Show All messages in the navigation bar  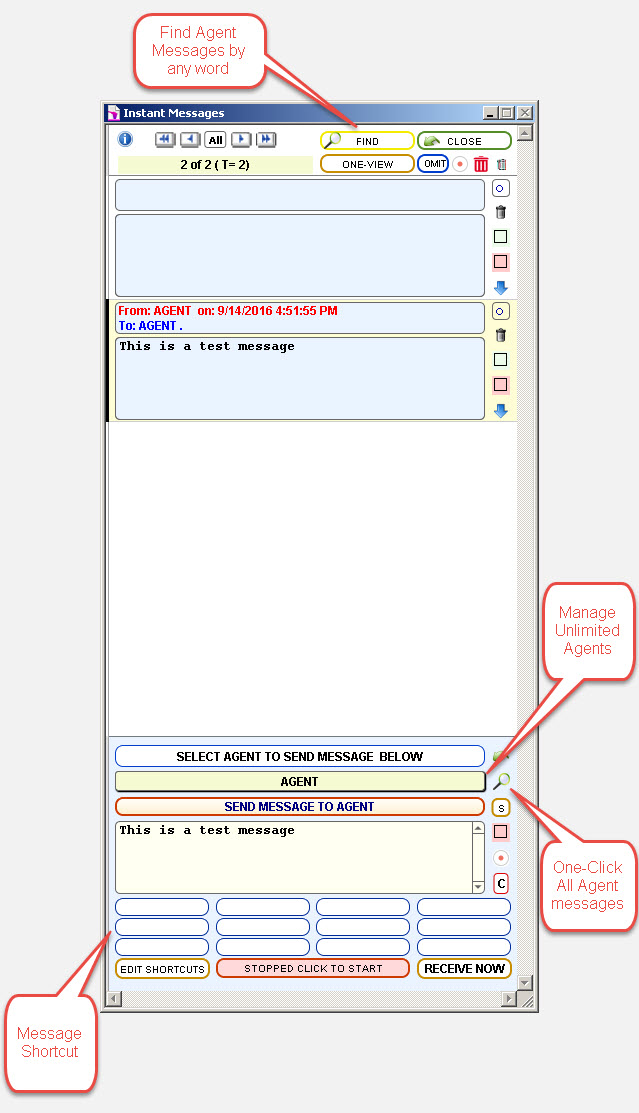(x=215, y=140)
